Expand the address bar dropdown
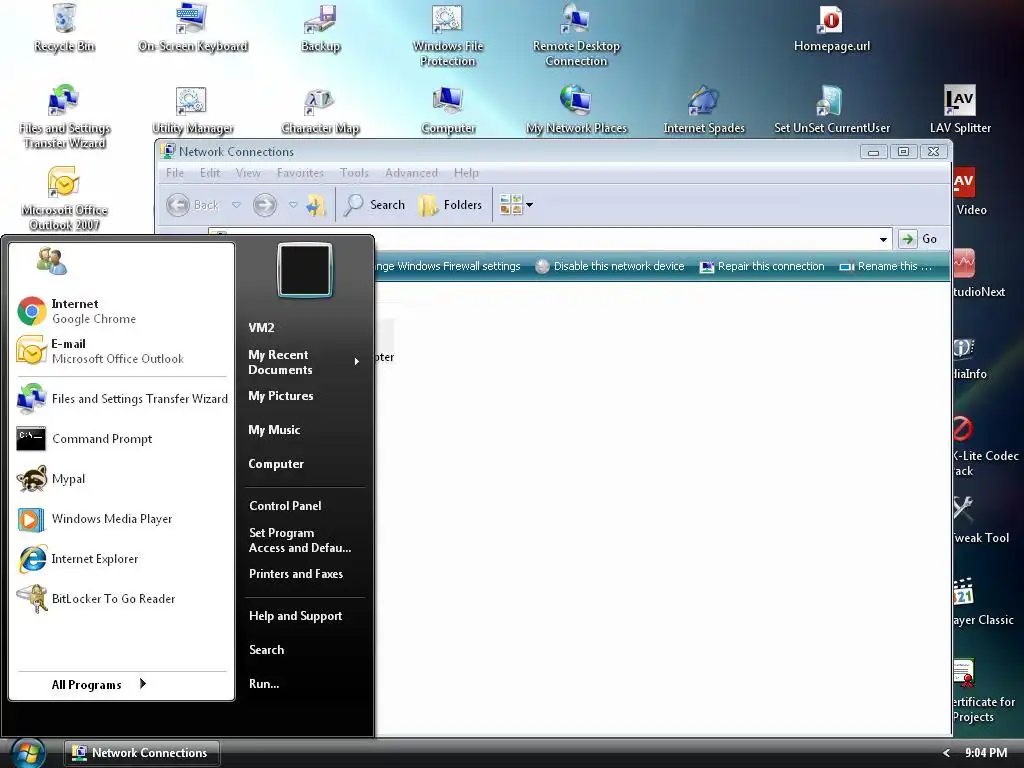 pos(883,240)
